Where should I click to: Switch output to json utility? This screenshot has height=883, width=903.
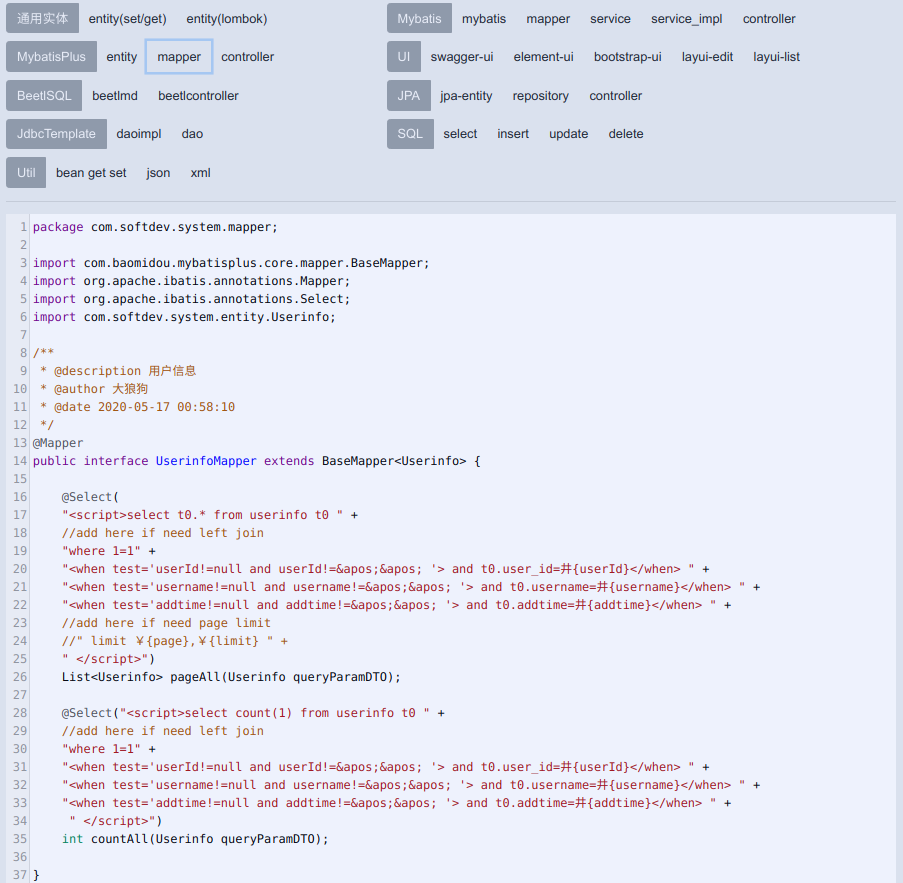[158, 173]
